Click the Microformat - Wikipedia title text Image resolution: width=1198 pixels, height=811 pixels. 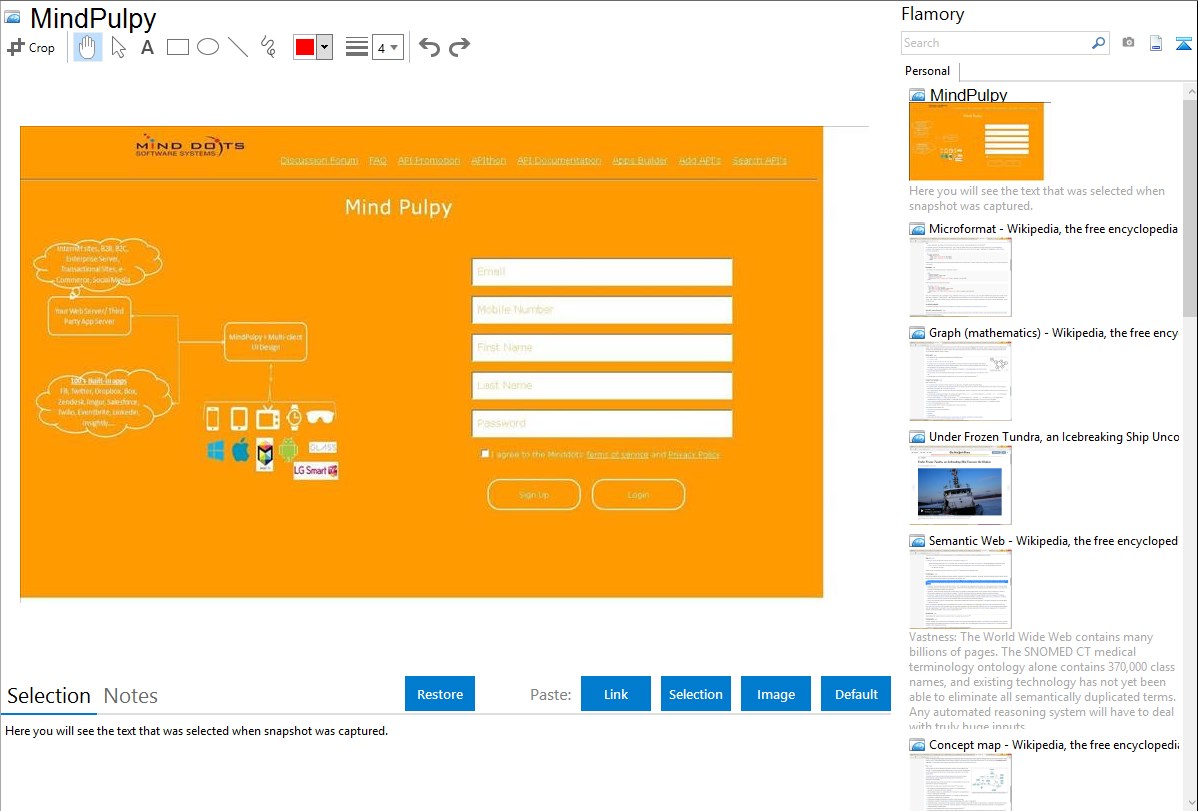click(1053, 229)
